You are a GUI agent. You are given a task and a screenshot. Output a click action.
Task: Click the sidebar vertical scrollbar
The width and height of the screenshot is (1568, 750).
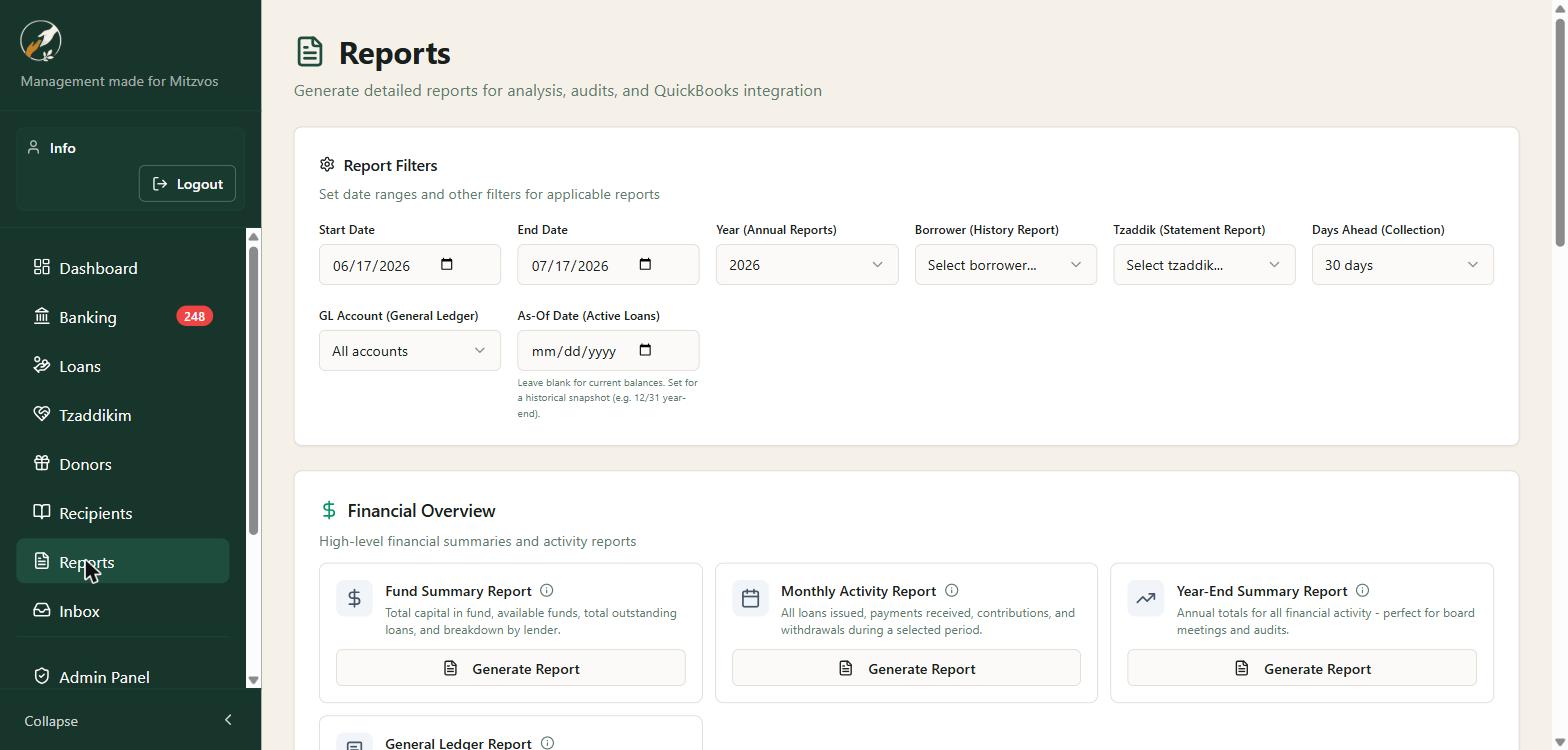click(253, 390)
